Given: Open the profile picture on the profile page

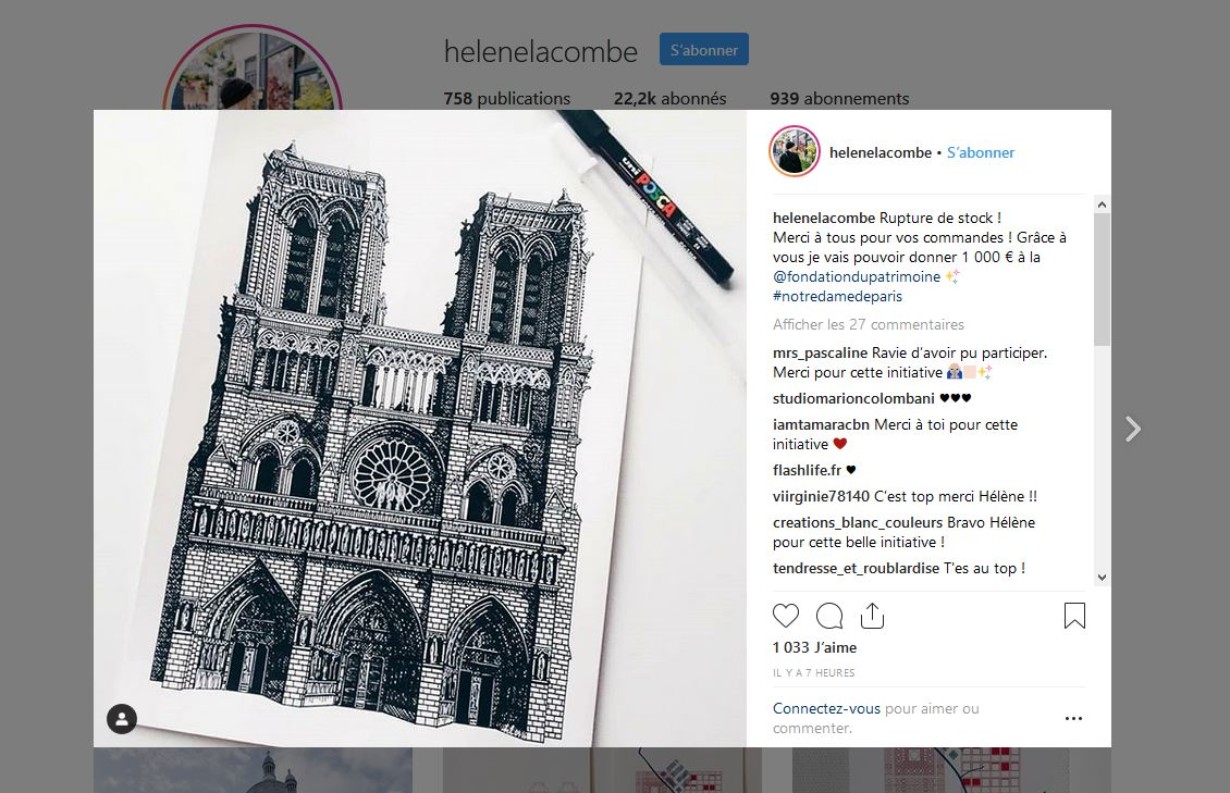Looking at the screenshot, I should click(x=253, y=68).
